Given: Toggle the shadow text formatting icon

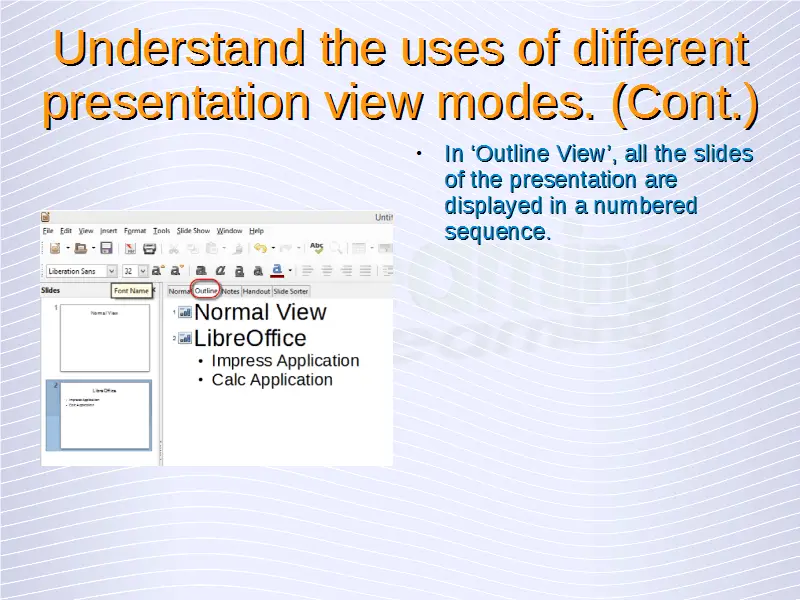Looking at the screenshot, I should click(258, 270).
